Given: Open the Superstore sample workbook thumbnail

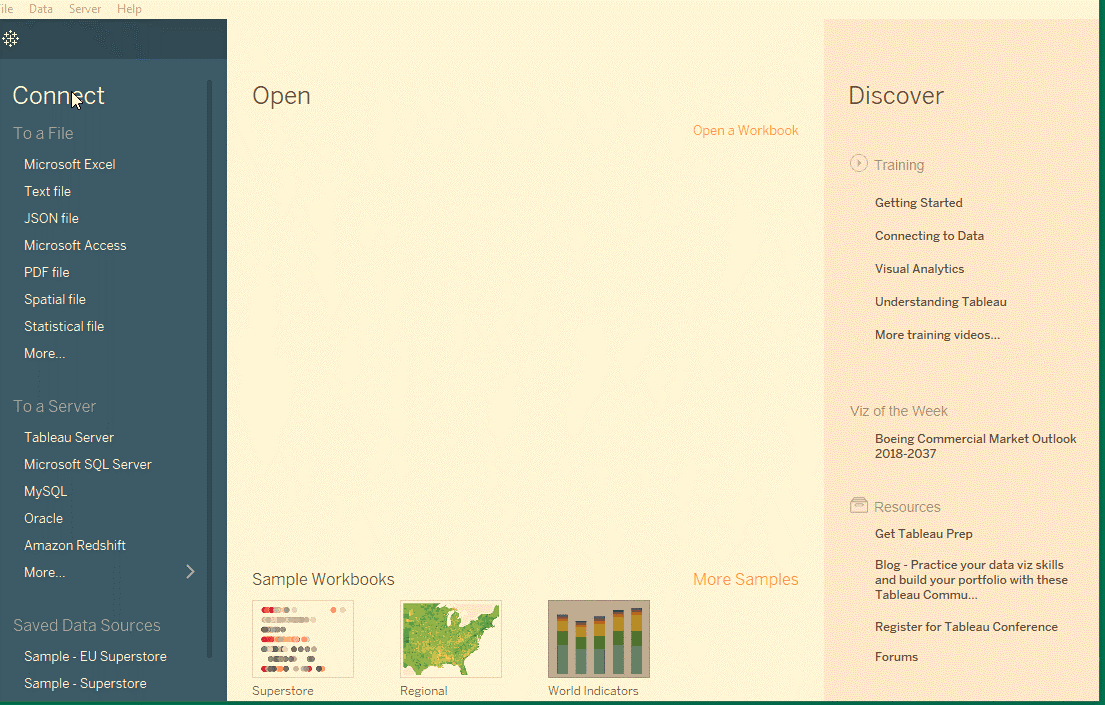Looking at the screenshot, I should click(303, 639).
